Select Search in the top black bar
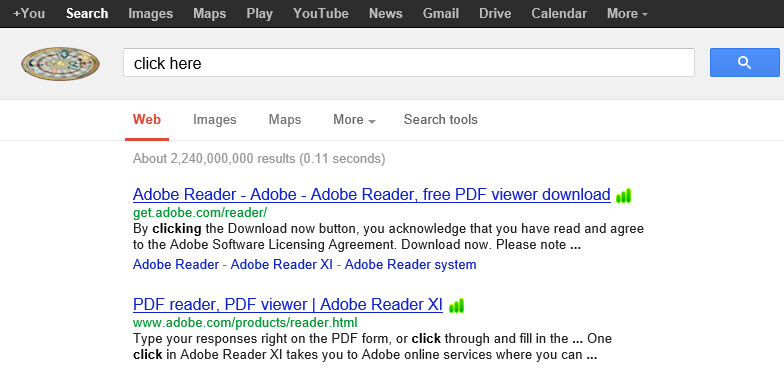Screen dimensions: 784x368 coord(87,14)
